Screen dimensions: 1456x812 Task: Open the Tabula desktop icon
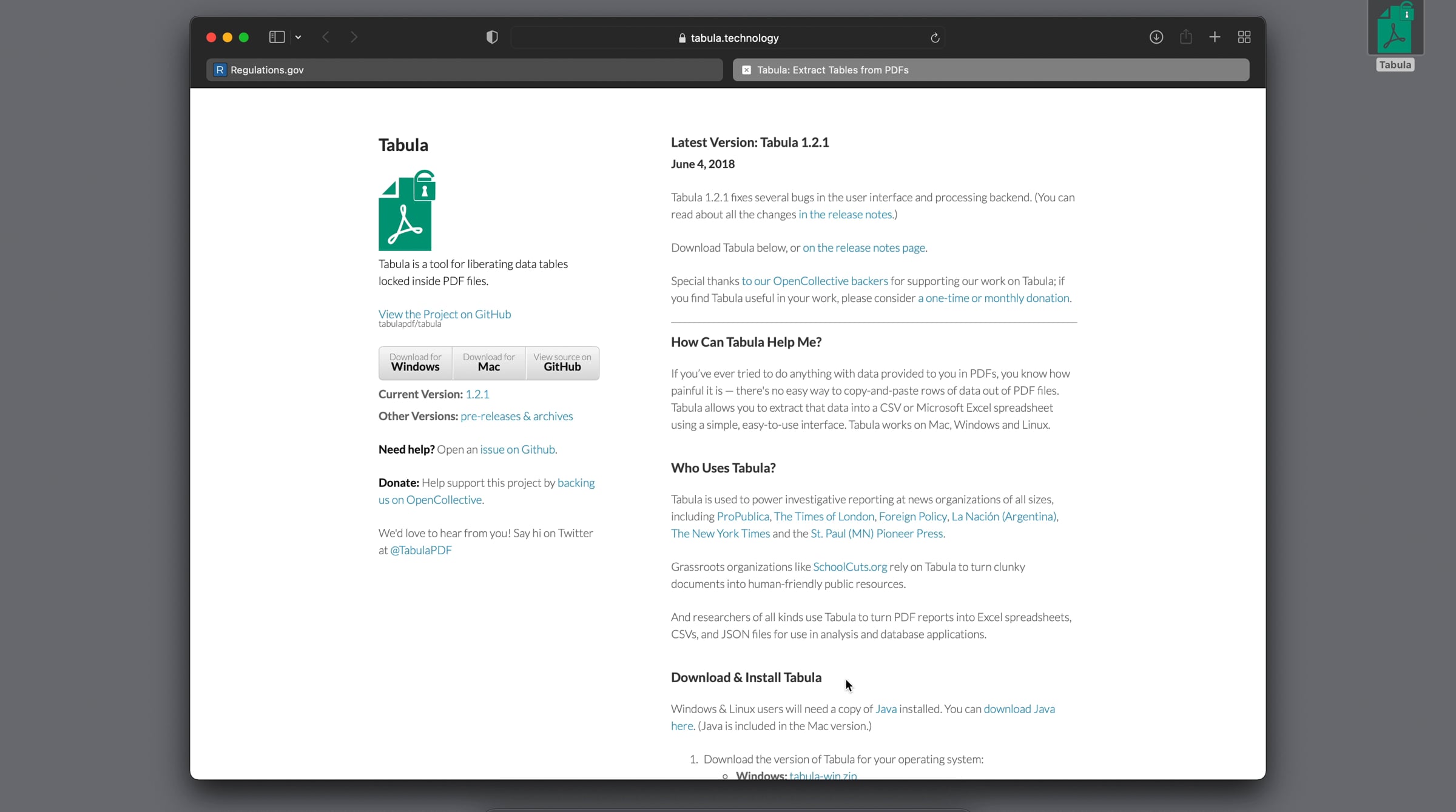coord(1395,30)
